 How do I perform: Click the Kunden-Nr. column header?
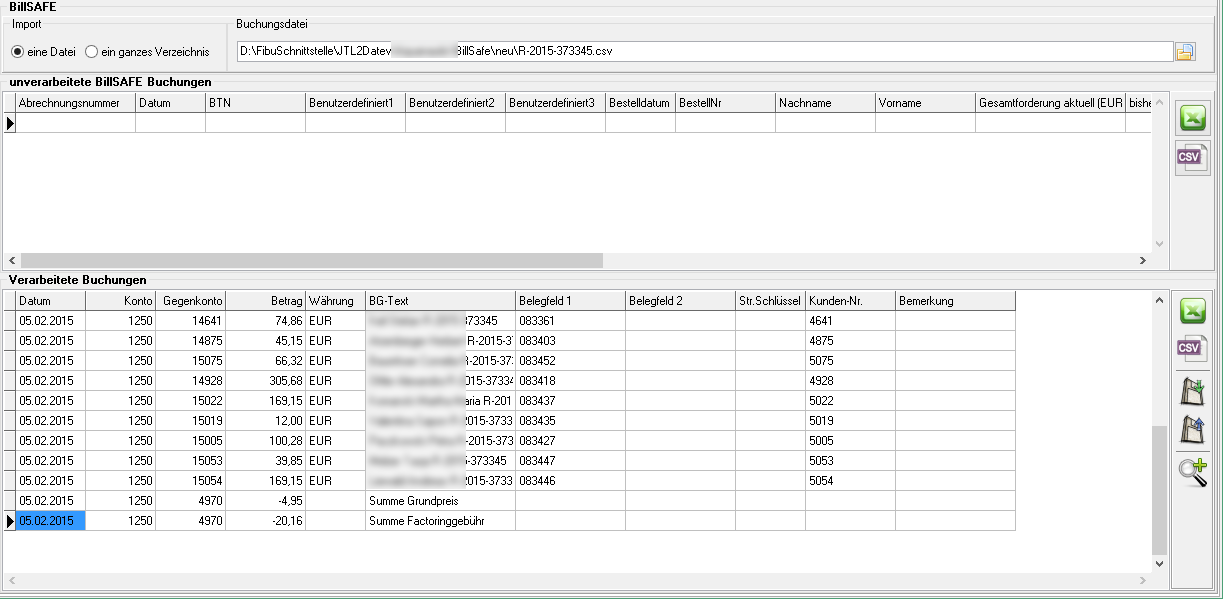[849, 301]
